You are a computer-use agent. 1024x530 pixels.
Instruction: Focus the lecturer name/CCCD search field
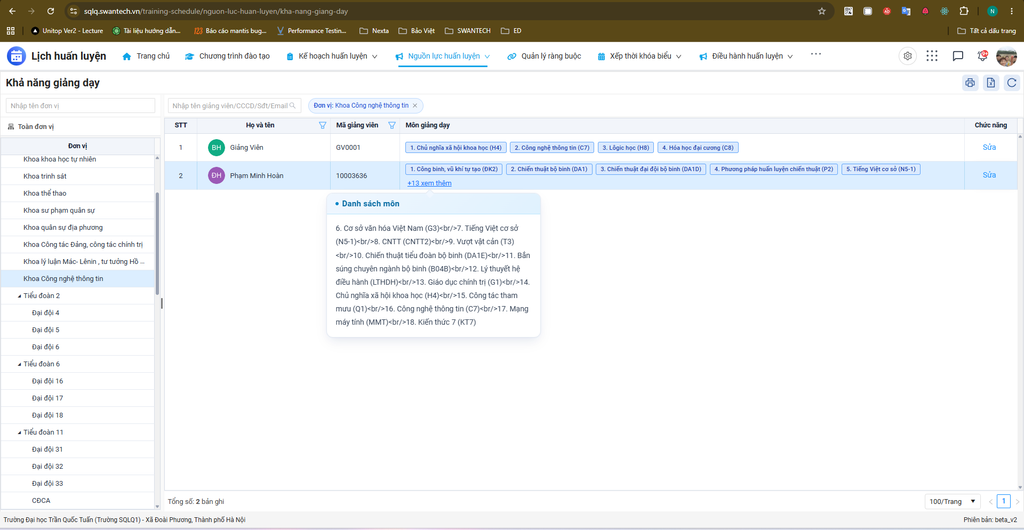coord(234,106)
